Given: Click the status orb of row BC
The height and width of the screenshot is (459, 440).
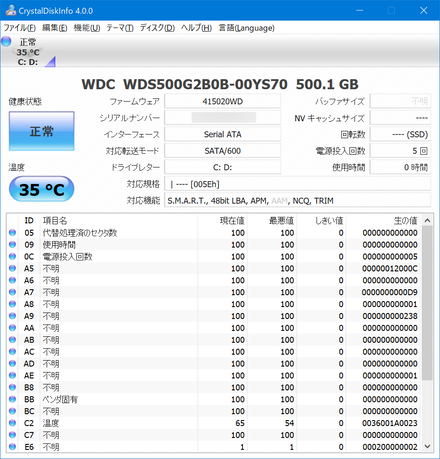Looking at the screenshot, I should tap(13, 411).
